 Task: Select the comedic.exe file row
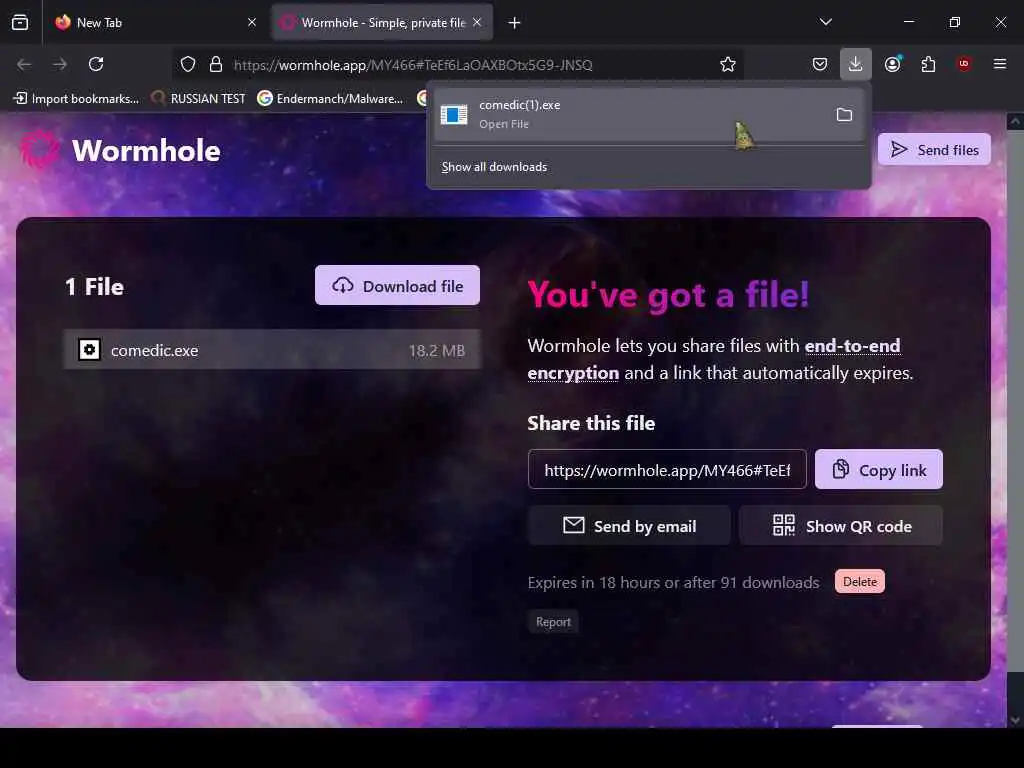tap(272, 350)
